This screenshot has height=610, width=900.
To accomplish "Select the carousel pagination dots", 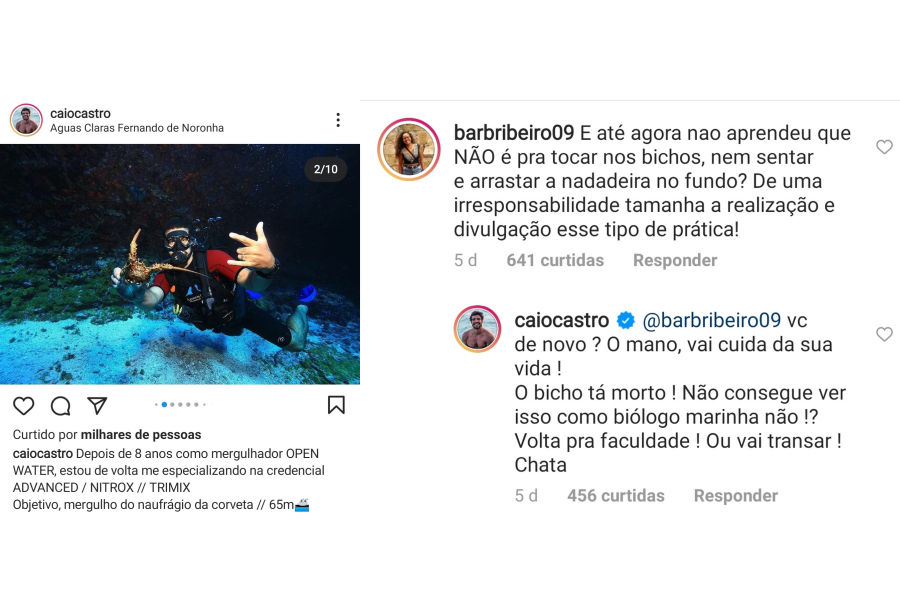I will [180, 405].
